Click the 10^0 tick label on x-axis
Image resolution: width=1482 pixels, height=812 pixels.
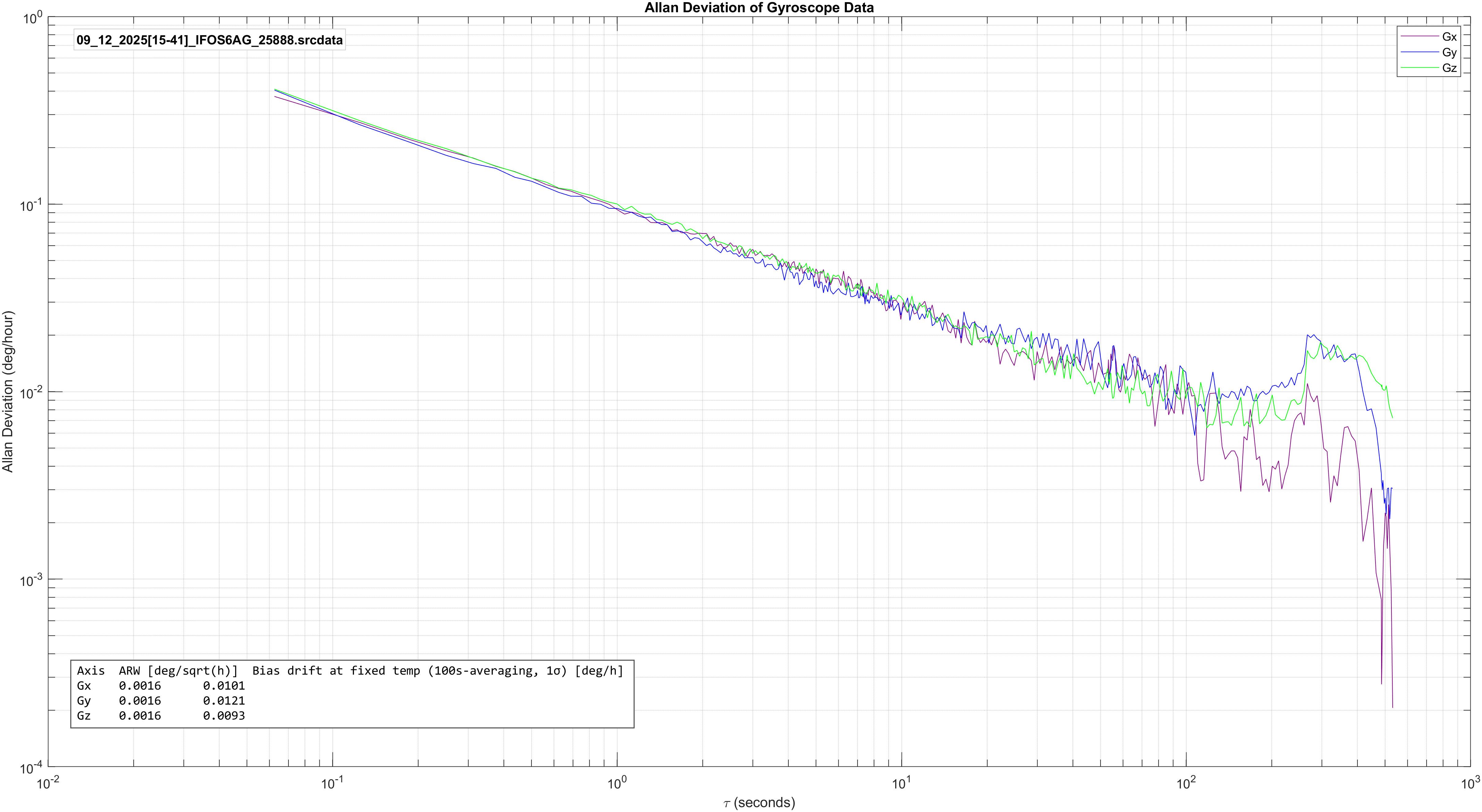pyautogui.click(x=617, y=783)
